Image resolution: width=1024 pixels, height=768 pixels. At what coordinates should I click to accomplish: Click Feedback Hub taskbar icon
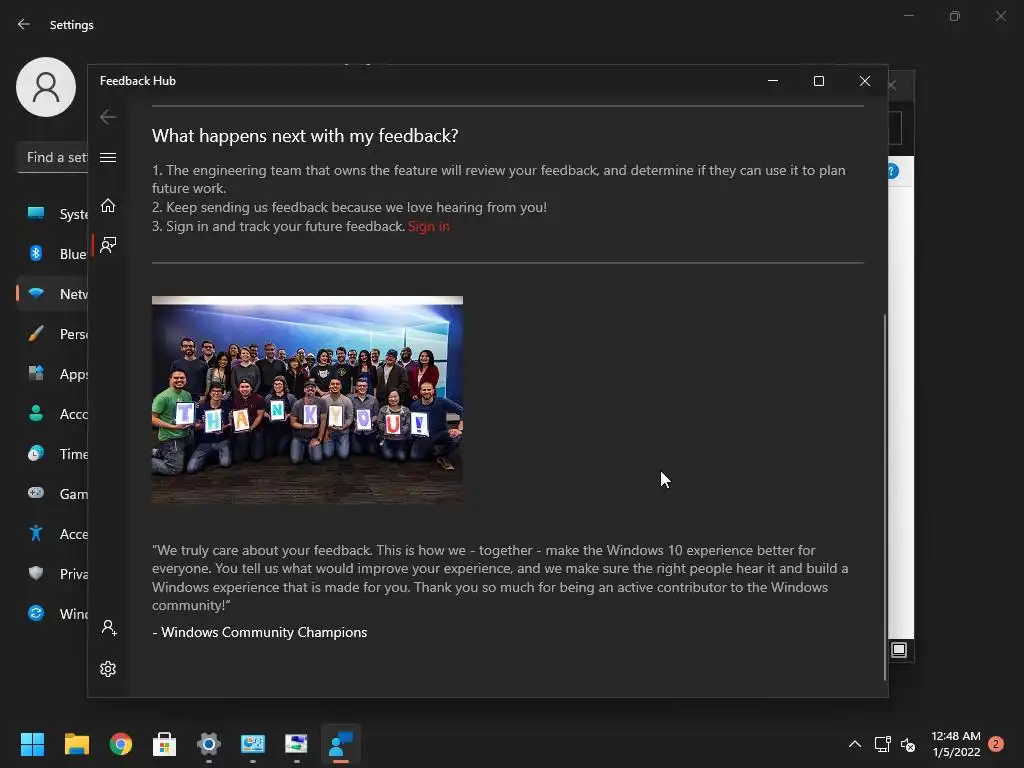341,744
